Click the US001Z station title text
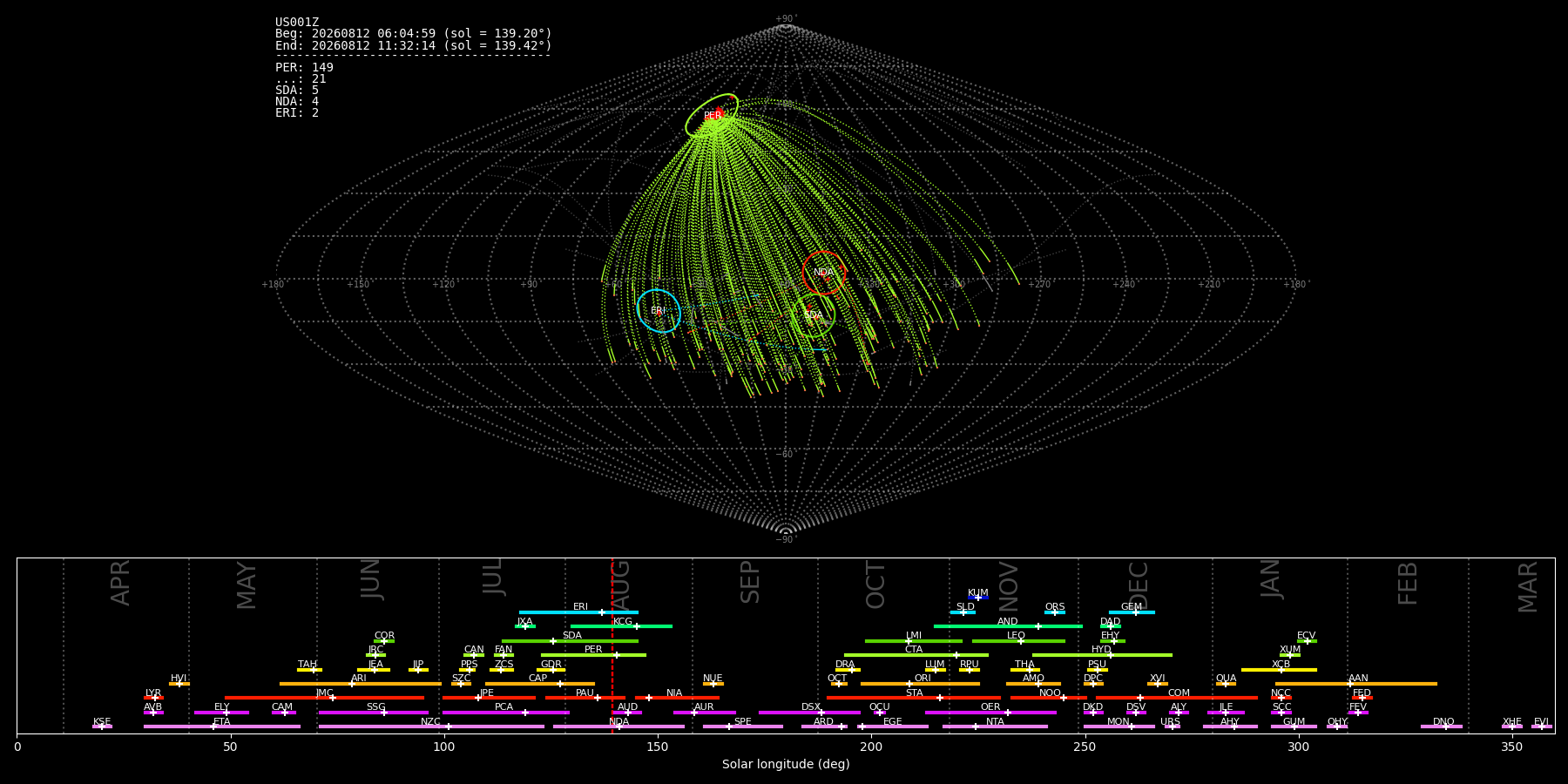Image resolution: width=1568 pixels, height=784 pixels. 297,22
